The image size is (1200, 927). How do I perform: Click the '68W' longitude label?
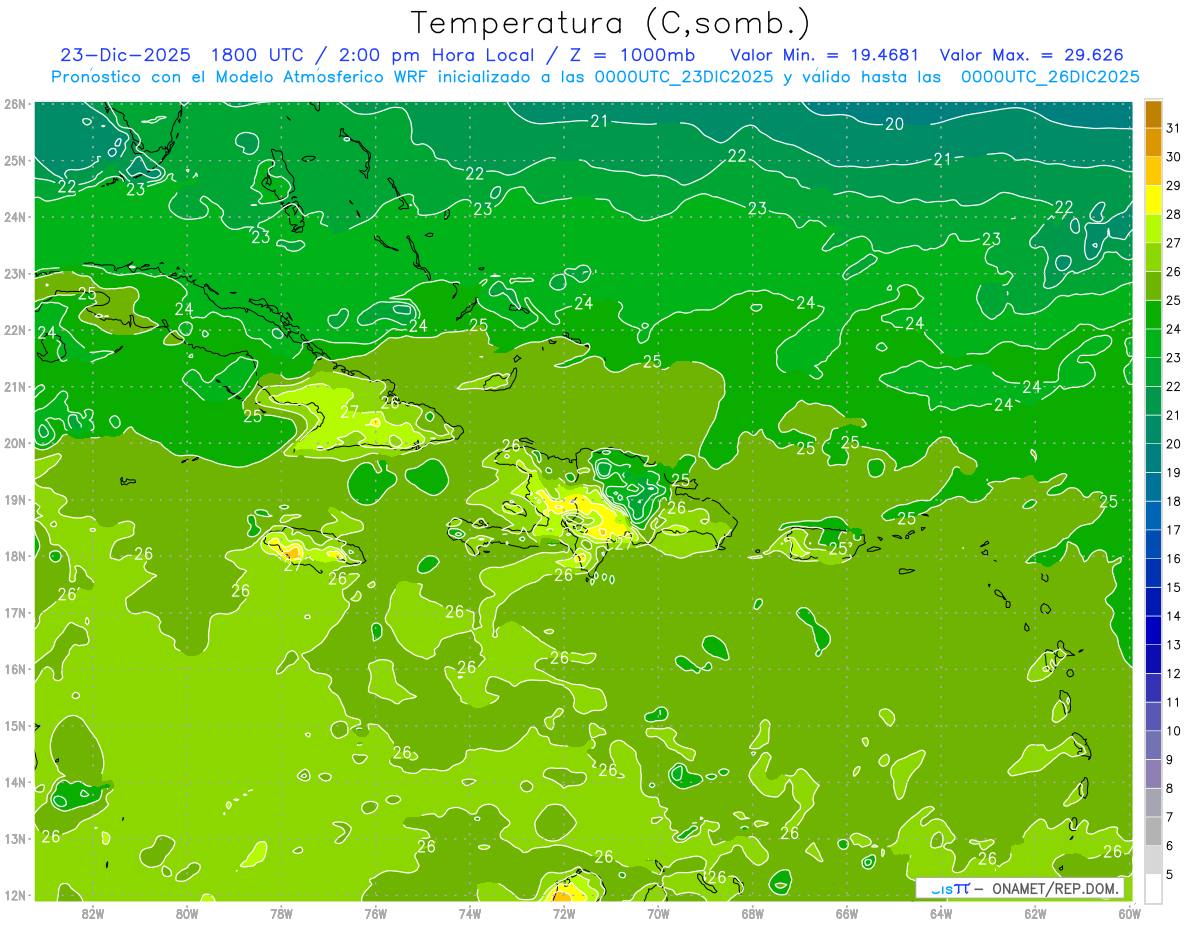(753, 912)
